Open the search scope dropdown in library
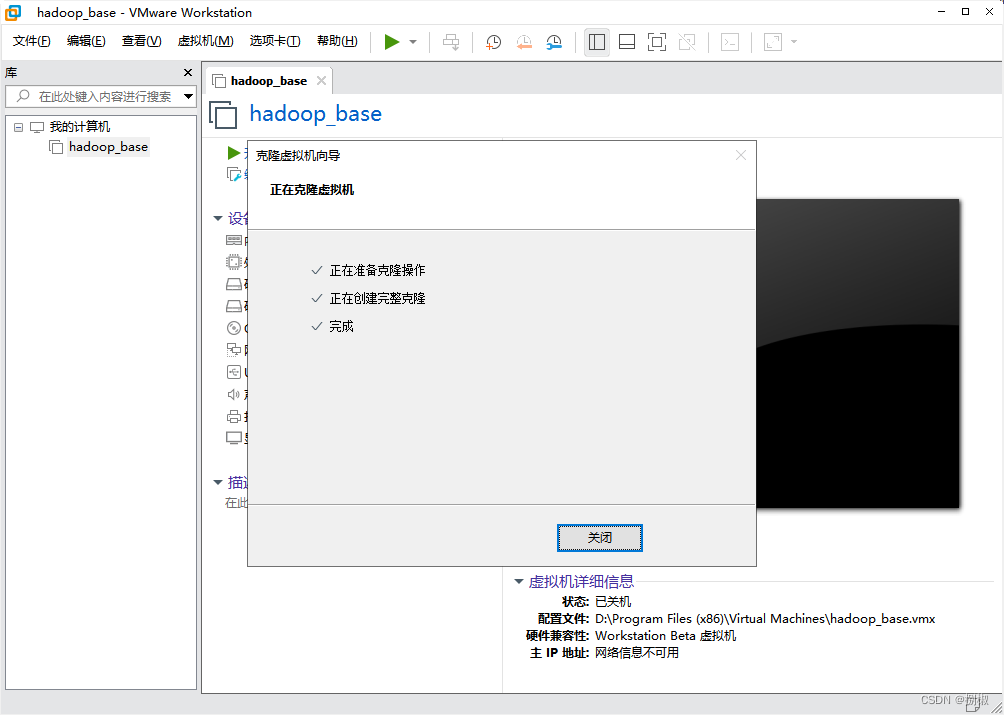Viewport: 1004px width, 715px height. click(188, 96)
